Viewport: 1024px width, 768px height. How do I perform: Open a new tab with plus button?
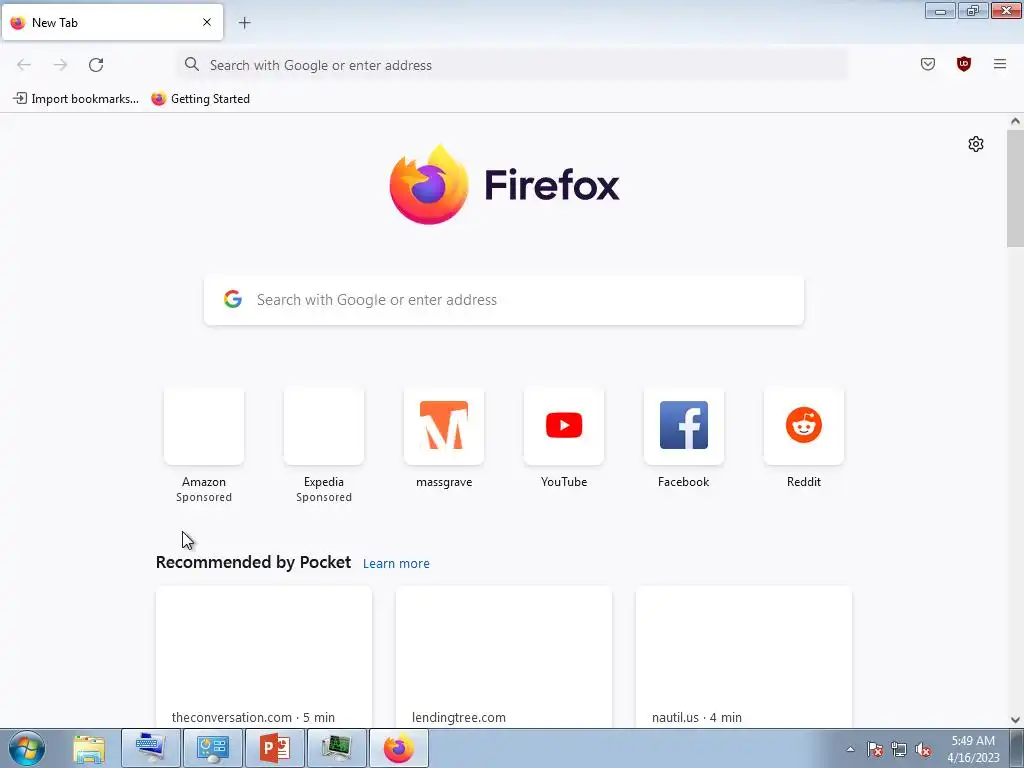point(244,23)
